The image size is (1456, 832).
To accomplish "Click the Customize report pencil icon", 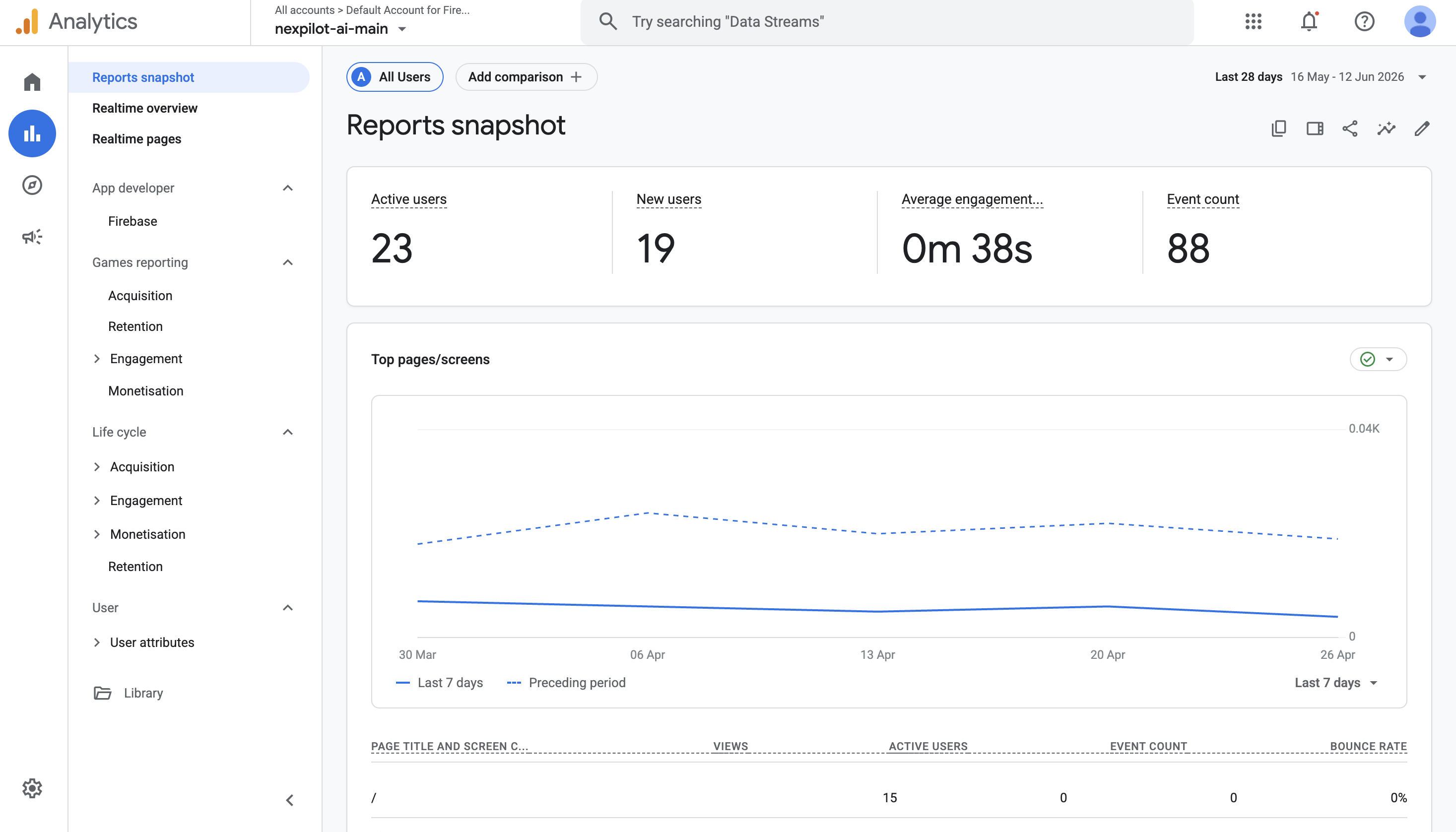I will 1422,128.
